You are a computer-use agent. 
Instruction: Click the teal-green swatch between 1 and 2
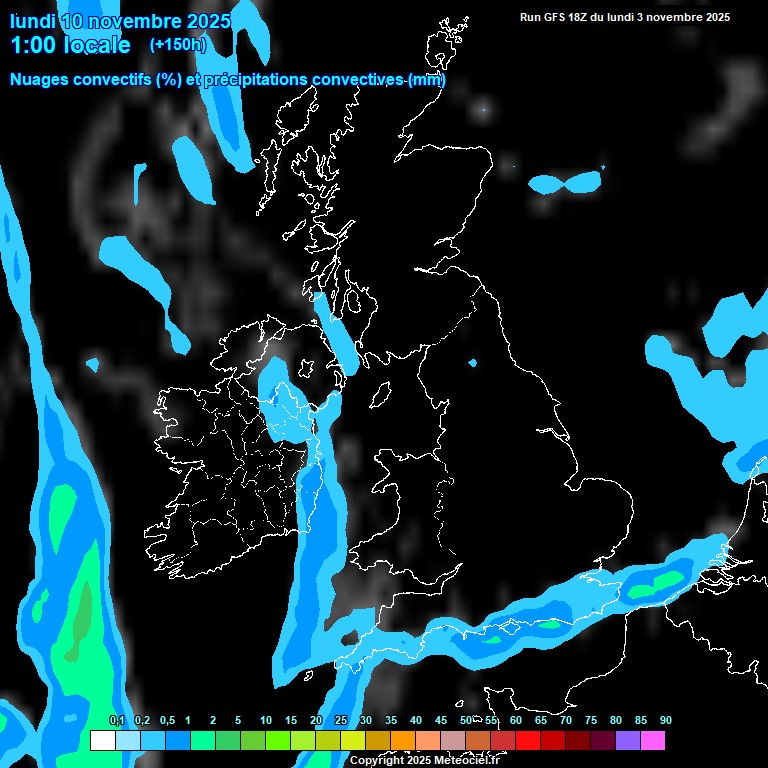(202, 740)
